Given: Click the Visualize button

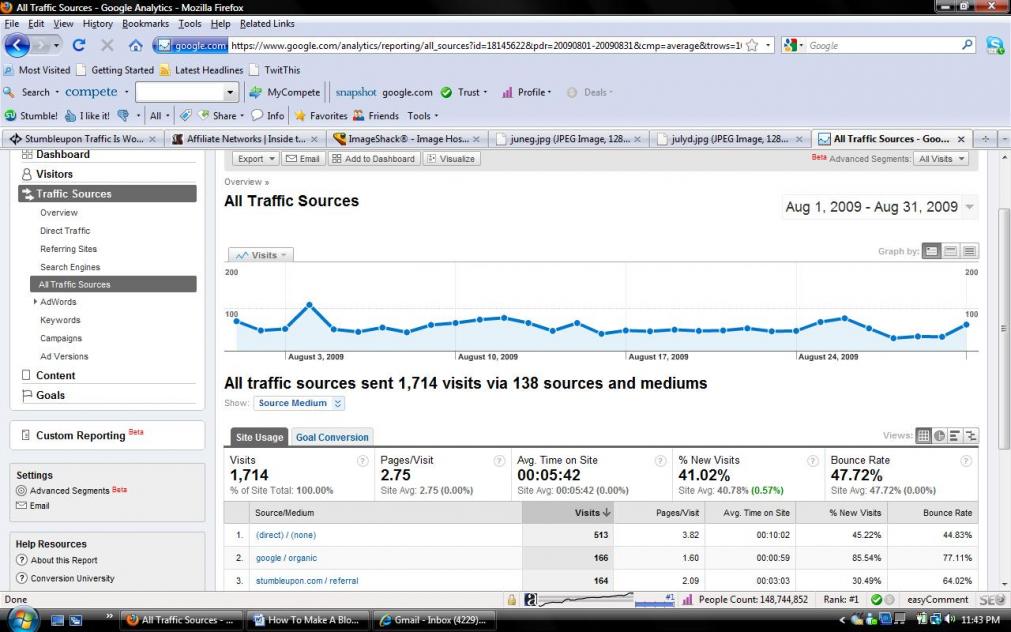Looking at the screenshot, I should tap(451, 159).
